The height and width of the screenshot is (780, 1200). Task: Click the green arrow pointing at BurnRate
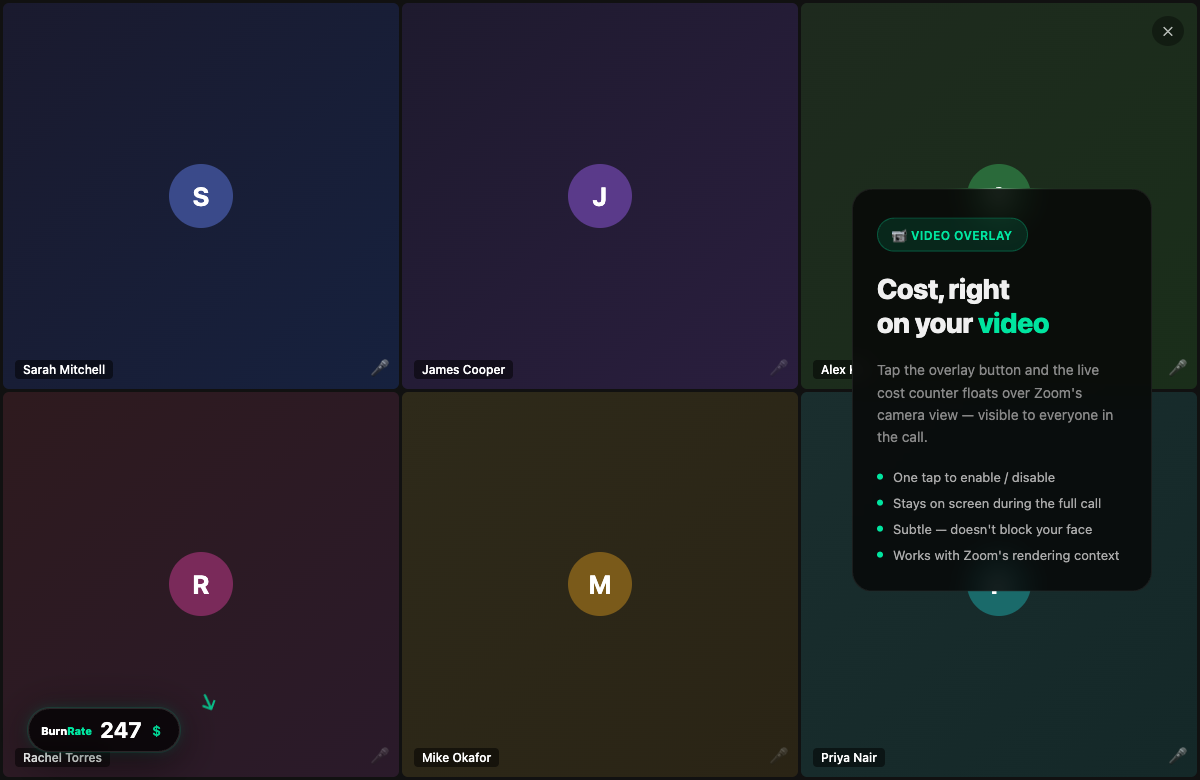click(208, 702)
